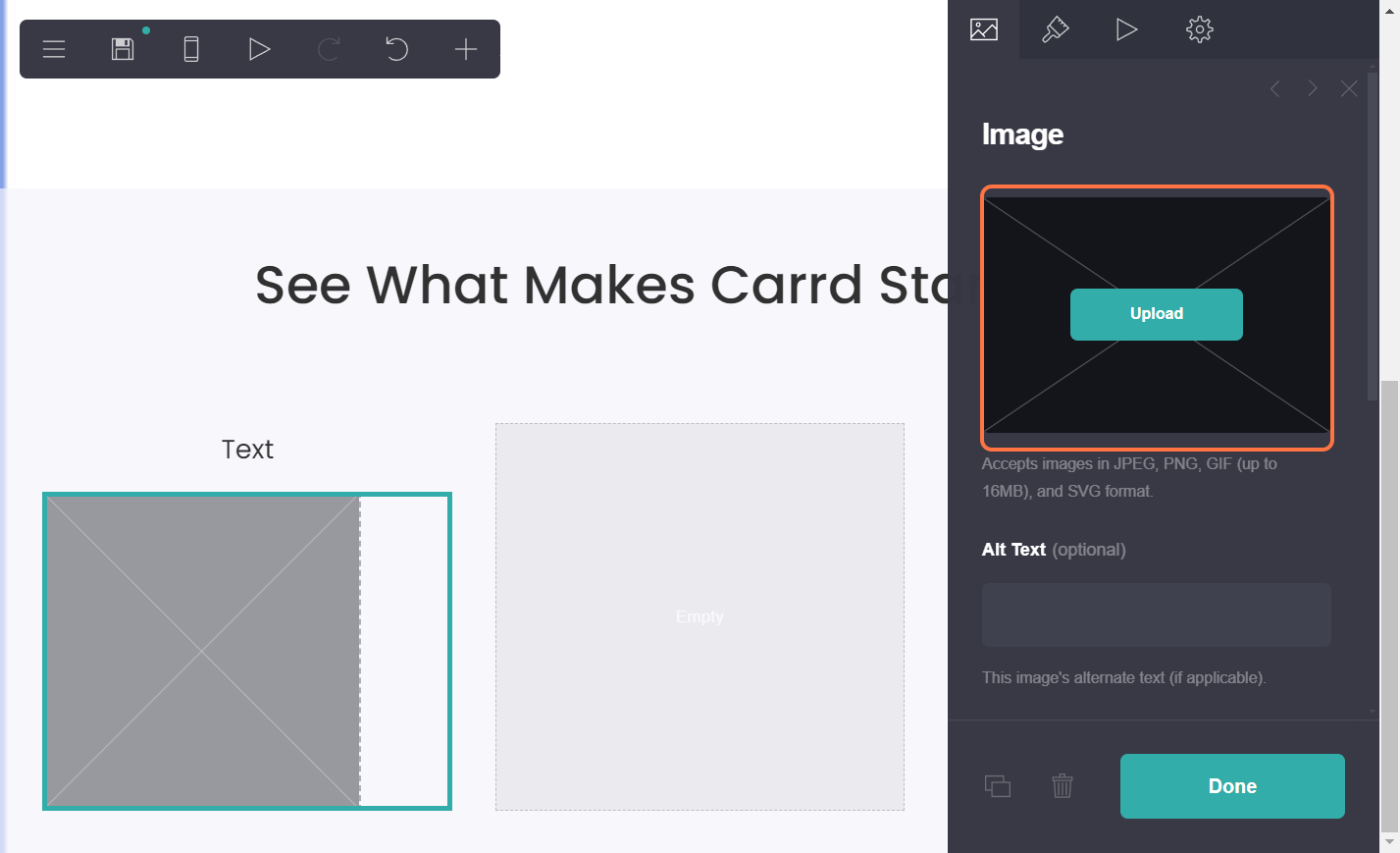Add element with plus icon

pyautogui.click(x=466, y=49)
